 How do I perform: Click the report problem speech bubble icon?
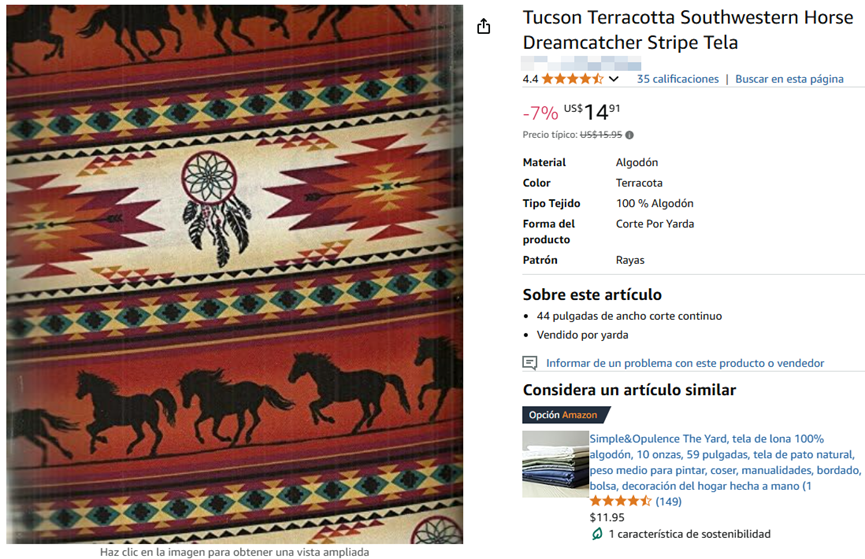[530, 363]
